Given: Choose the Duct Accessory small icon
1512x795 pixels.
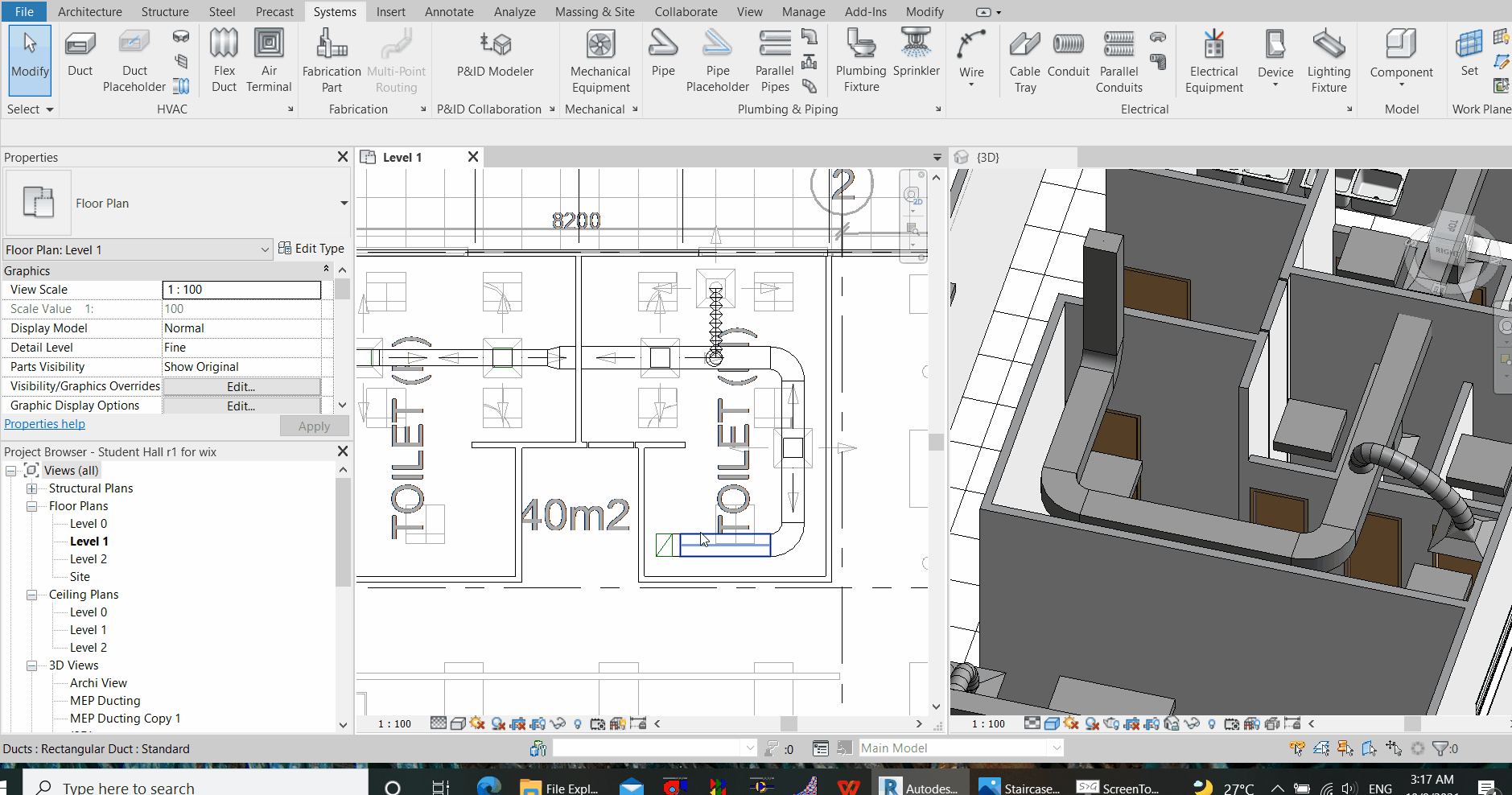Looking at the screenshot, I should (181, 61).
